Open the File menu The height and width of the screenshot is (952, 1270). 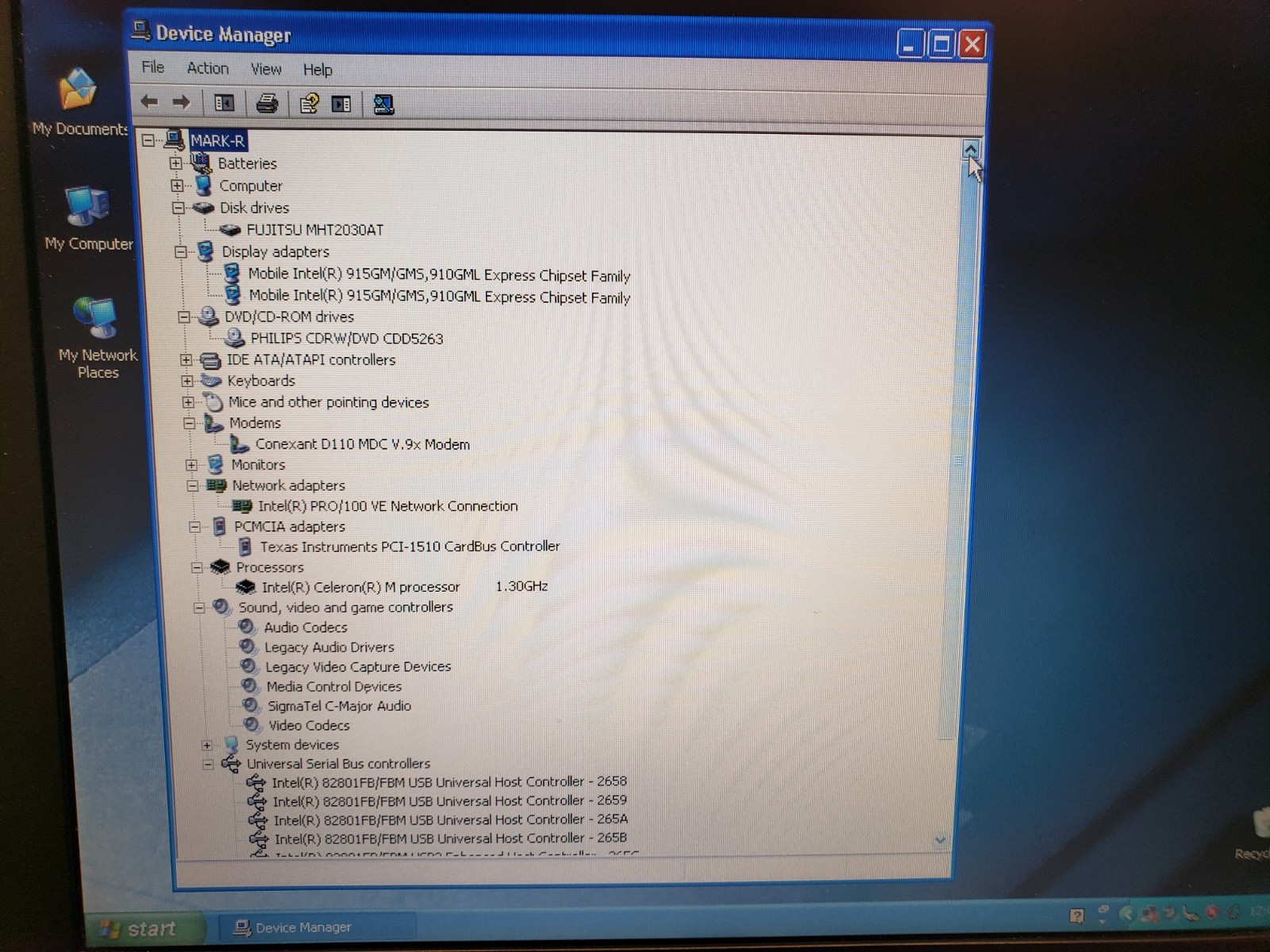tap(152, 67)
